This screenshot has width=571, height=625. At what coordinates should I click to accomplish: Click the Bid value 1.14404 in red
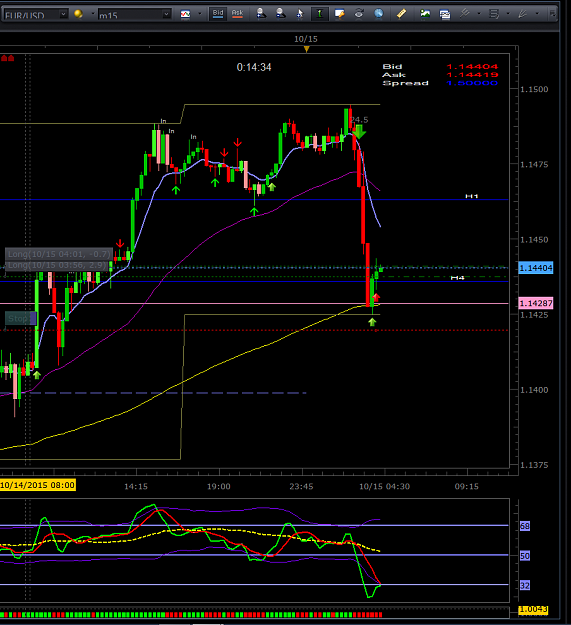pos(472,67)
